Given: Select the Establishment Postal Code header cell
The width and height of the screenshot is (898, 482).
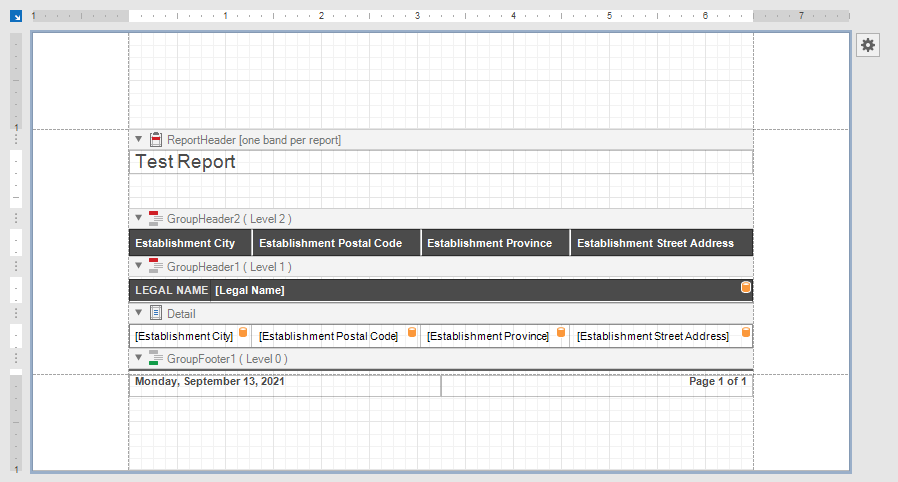Looking at the screenshot, I should (337, 243).
